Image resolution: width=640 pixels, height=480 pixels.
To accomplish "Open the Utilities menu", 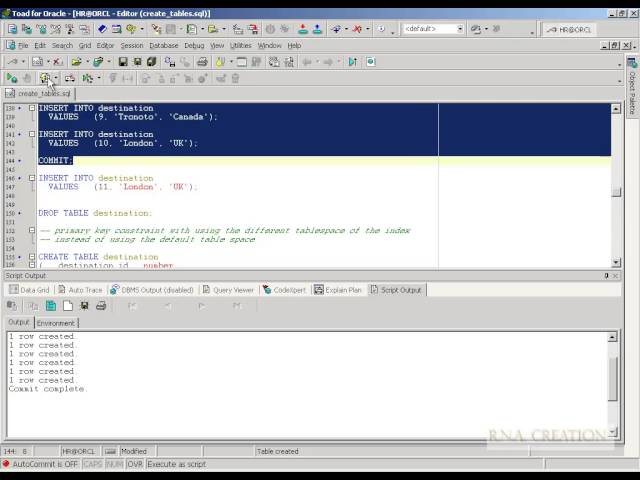I will click(241, 45).
